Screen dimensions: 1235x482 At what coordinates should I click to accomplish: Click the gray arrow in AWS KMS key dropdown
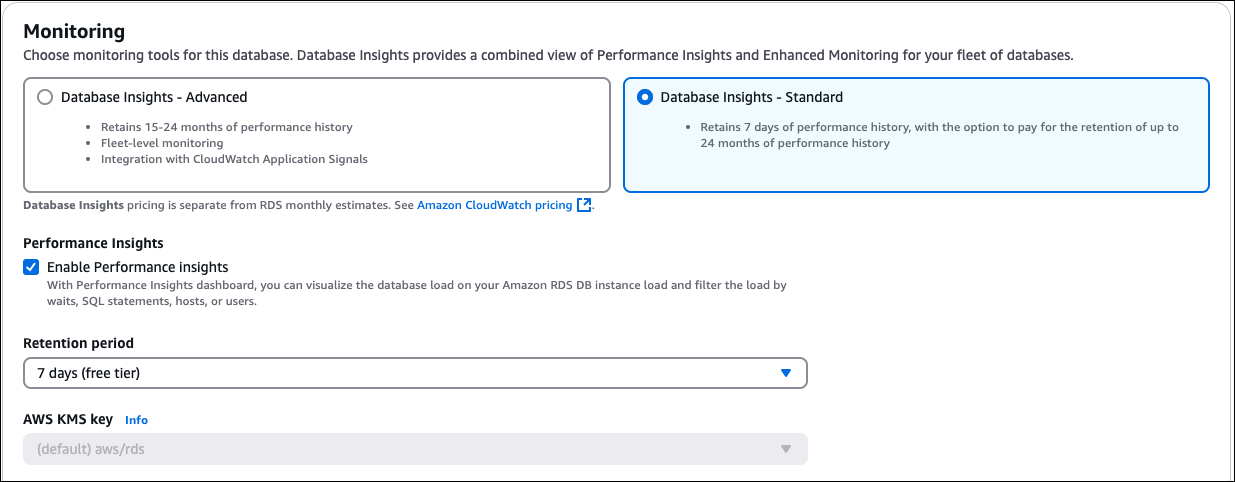click(x=785, y=449)
